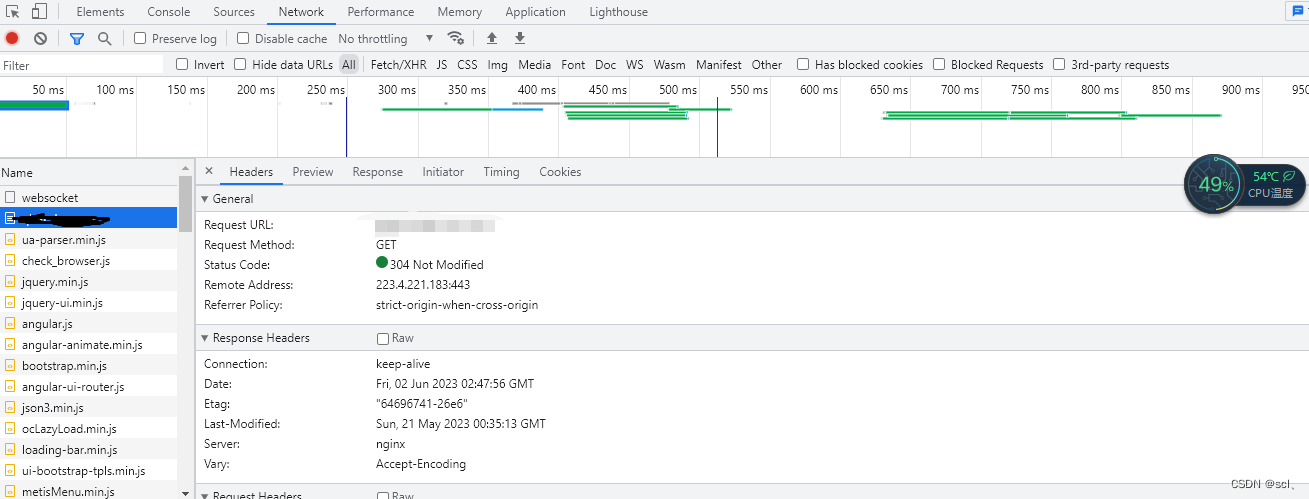Toggle Raw for Response Headers

(382, 338)
